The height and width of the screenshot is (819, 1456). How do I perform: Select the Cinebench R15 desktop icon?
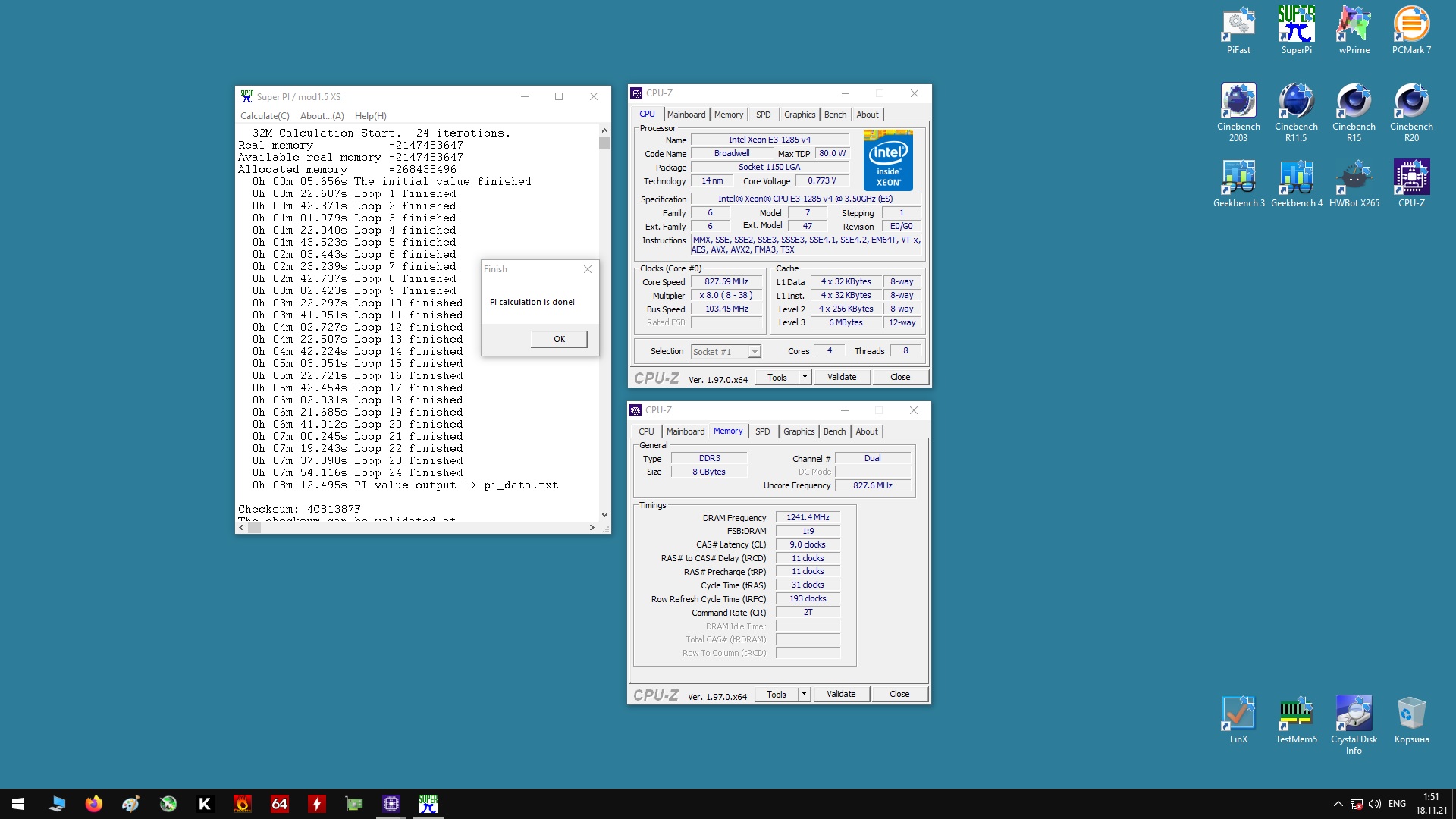(1354, 112)
